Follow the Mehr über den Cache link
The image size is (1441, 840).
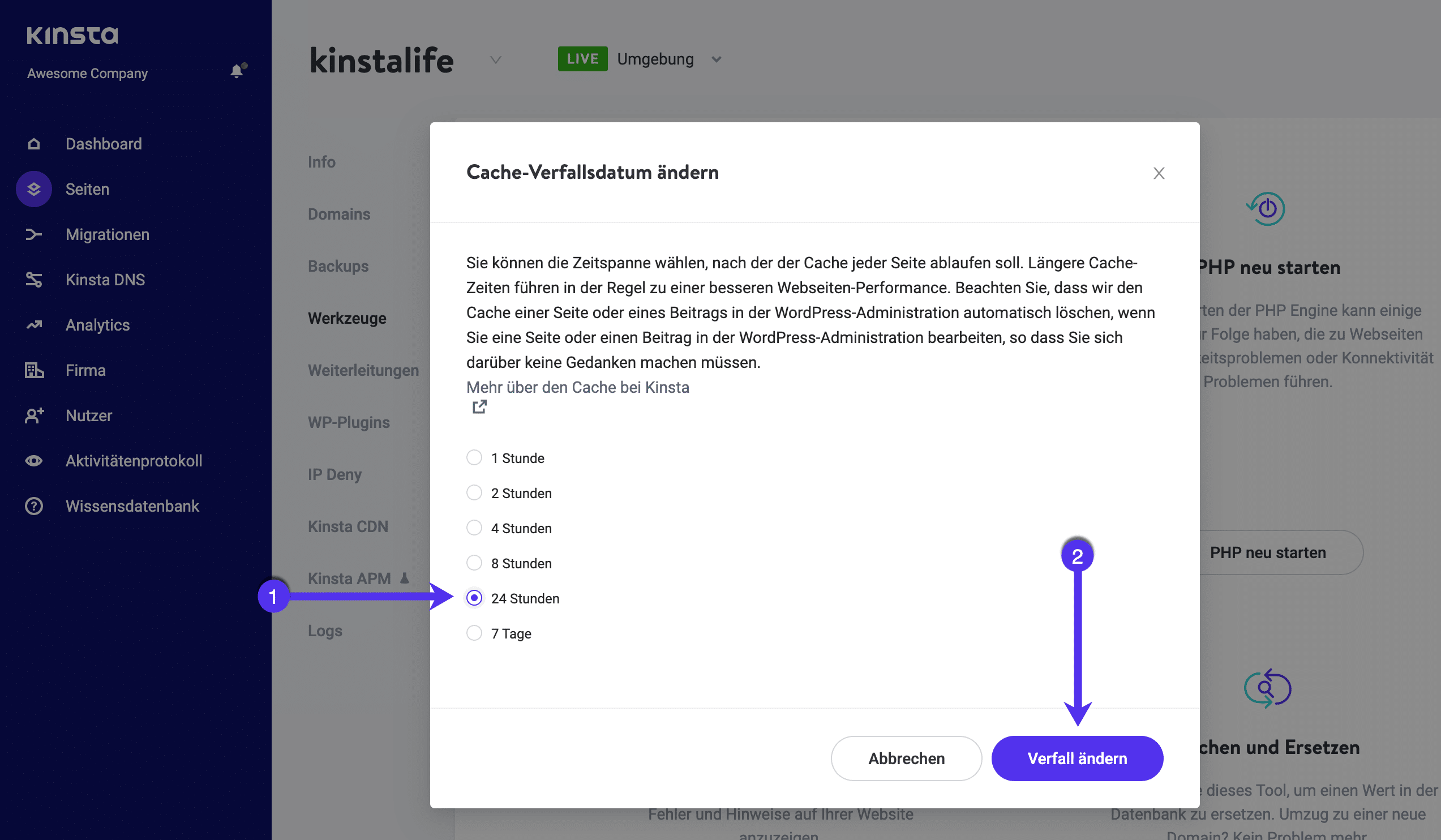point(577,387)
